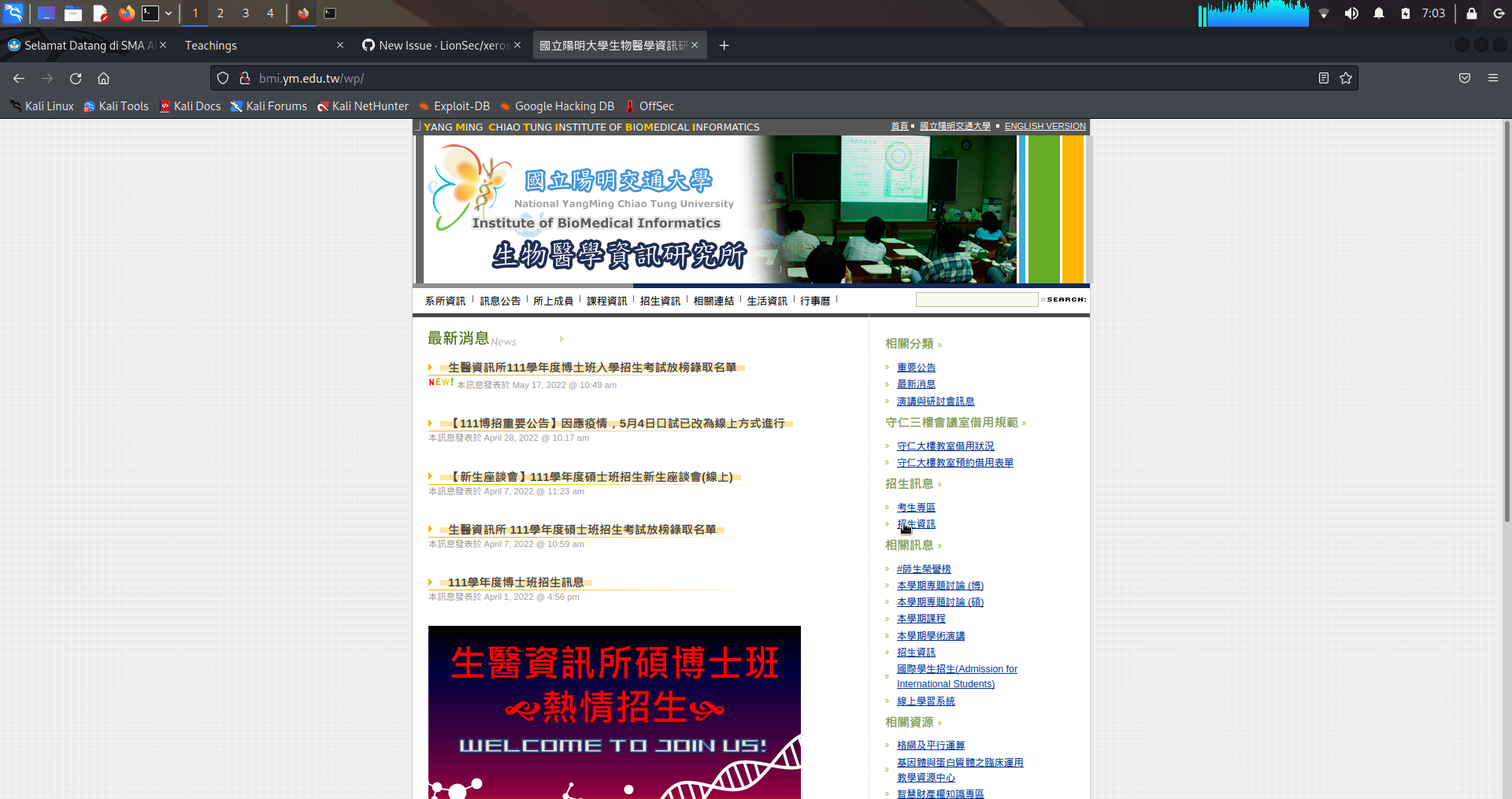Screen dimensions: 1512x799
Task: Open the 新生座談會 news post
Action: pyautogui.click(x=591, y=477)
